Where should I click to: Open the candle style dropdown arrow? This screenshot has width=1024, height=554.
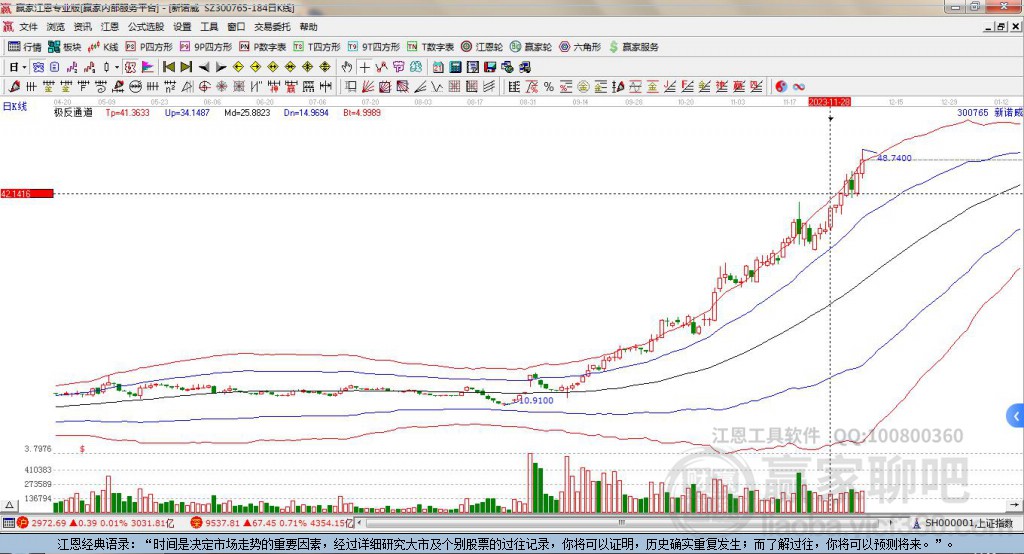pyautogui.click(x=117, y=67)
